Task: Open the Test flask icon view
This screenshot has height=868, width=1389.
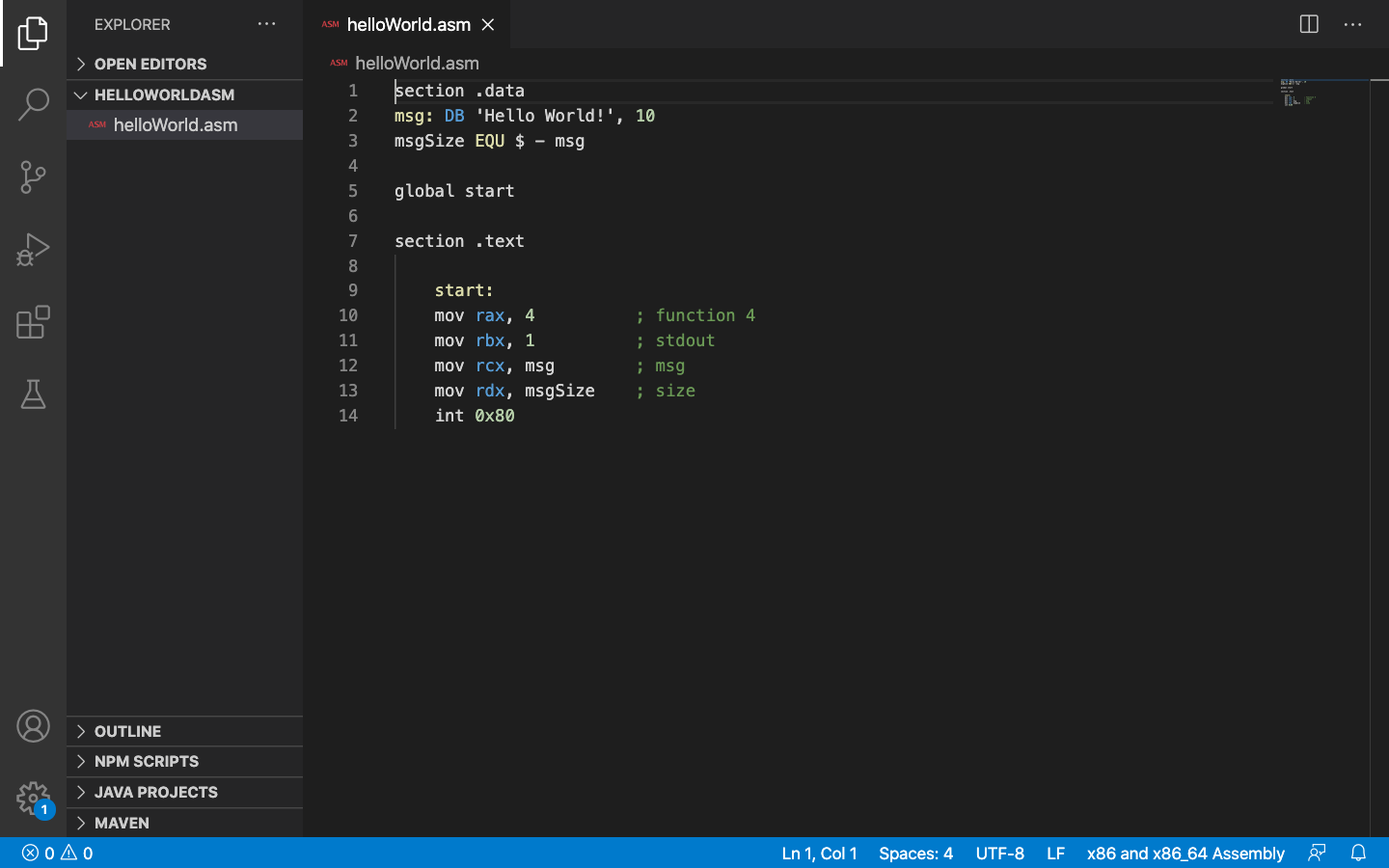Action: pos(33,393)
